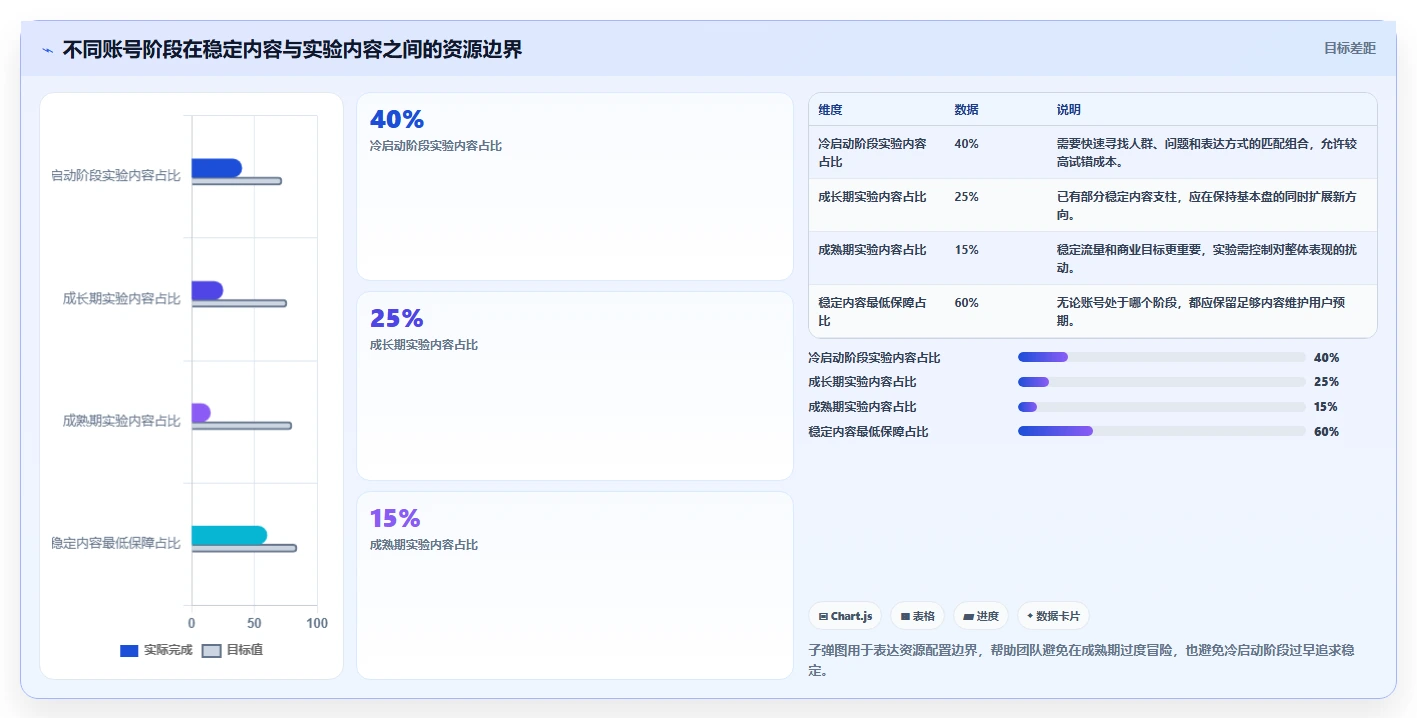Click the blue 冷启动阶段 actual bar in chart
Image resolution: width=1417 pixels, height=718 pixels.
[x=217, y=168]
